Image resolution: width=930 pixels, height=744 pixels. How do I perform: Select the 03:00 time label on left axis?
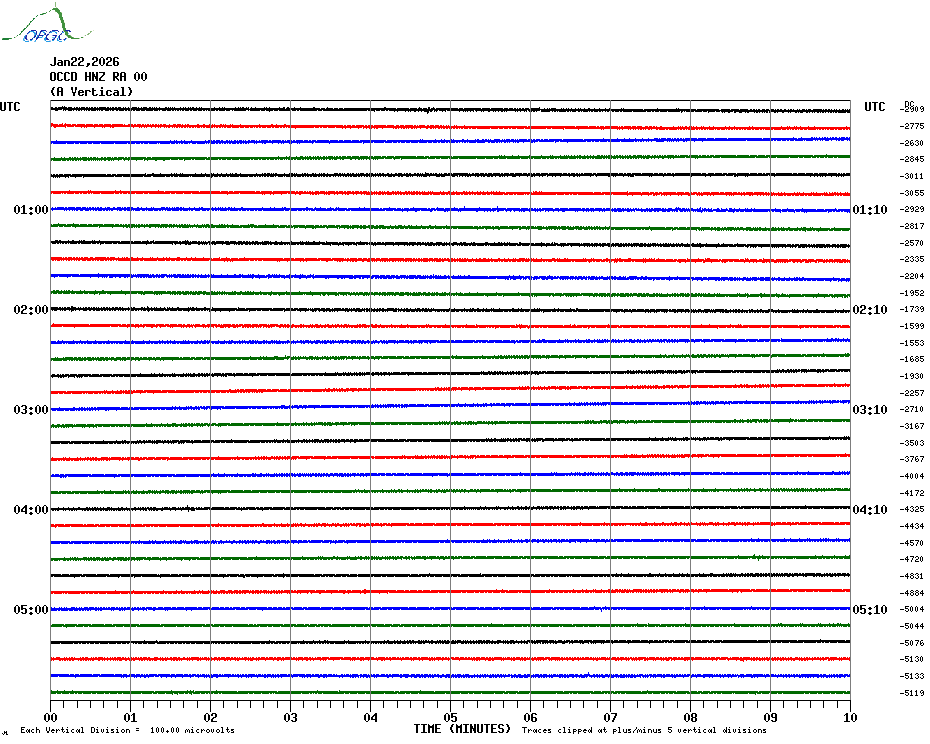pos(31,410)
